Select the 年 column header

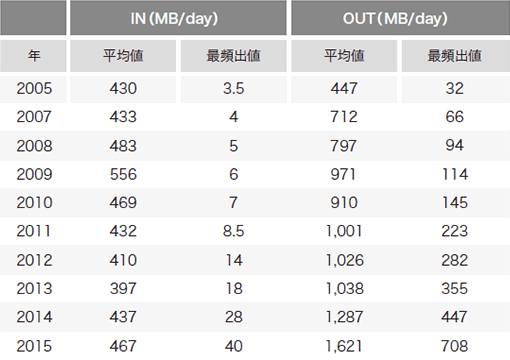(x=33, y=56)
